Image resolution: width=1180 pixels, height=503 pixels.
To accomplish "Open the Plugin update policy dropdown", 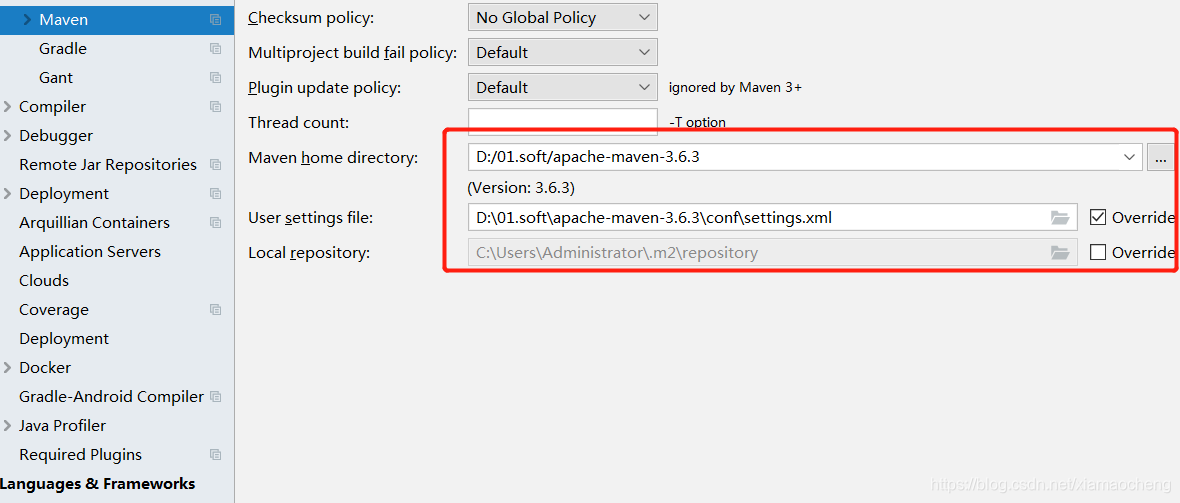I will [x=562, y=87].
